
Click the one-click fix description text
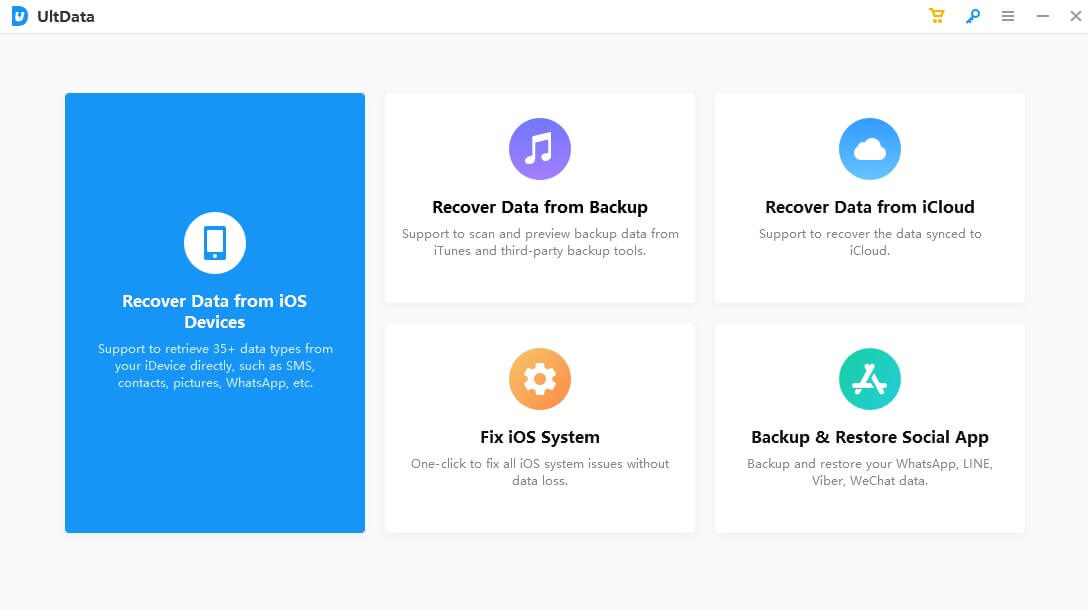tap(539, 471)
